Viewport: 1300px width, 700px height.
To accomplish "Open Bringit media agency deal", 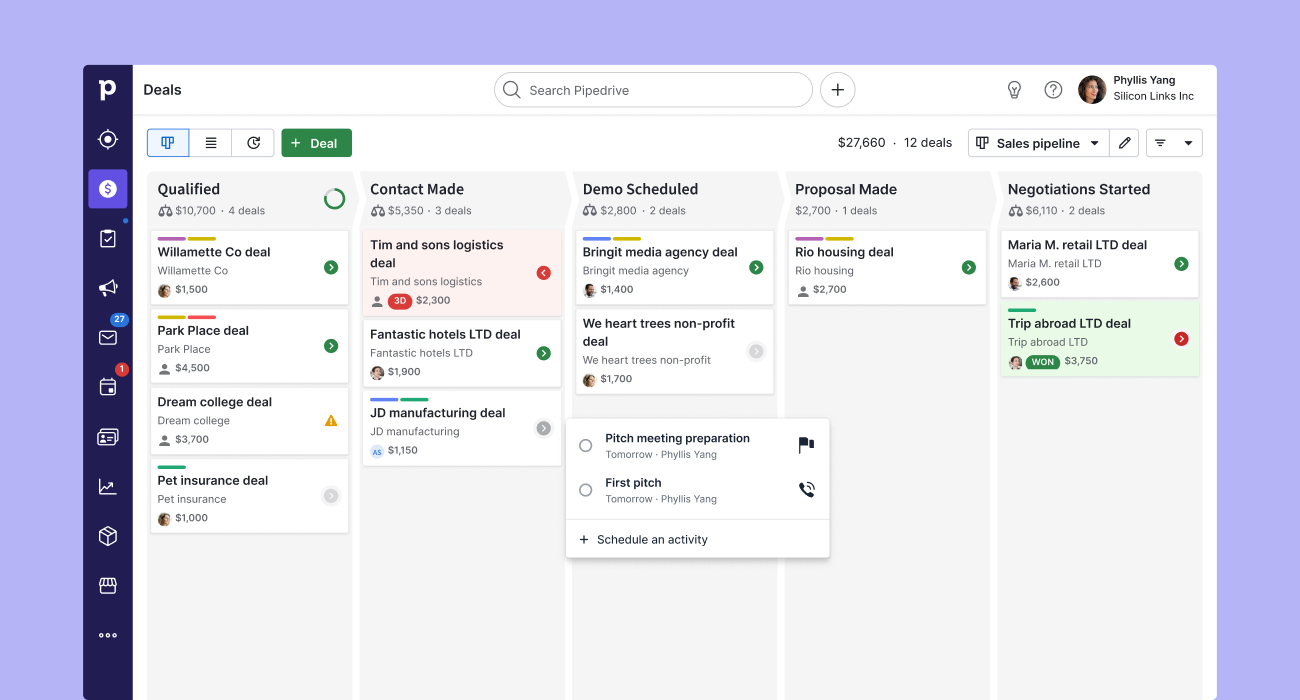I will (x=675, y=268).
